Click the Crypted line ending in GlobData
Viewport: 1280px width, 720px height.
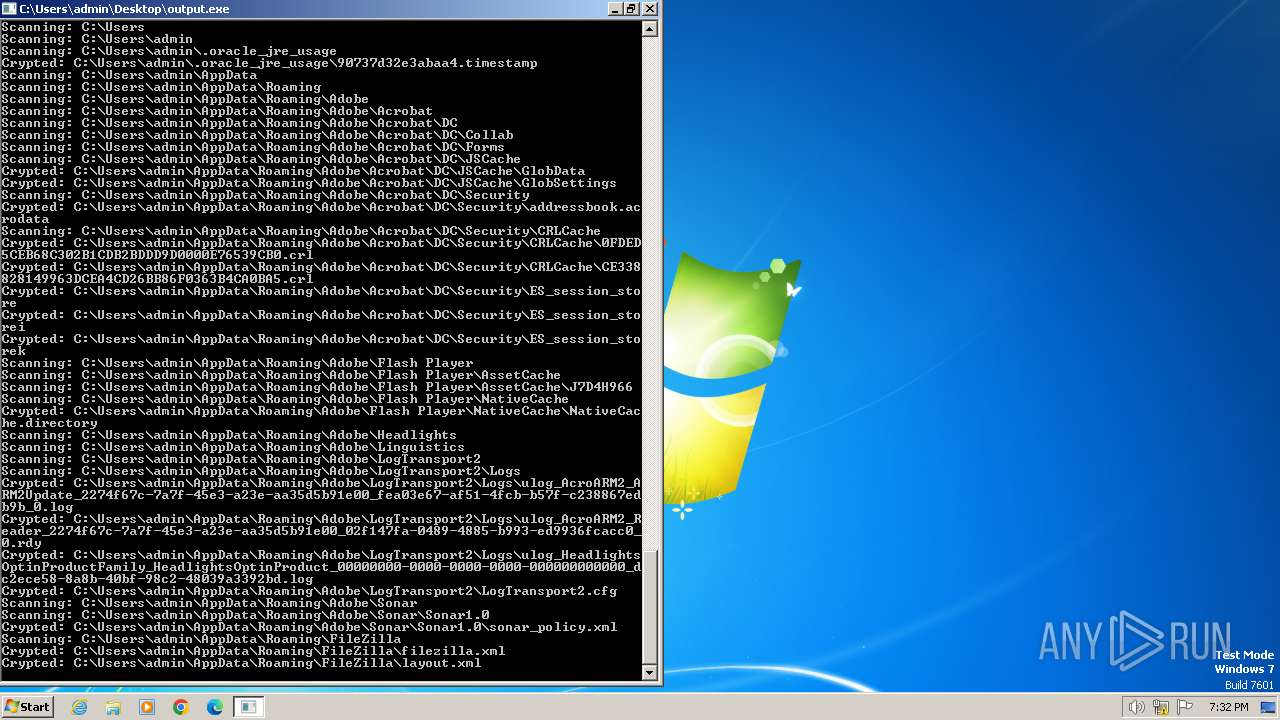[293, 171]
